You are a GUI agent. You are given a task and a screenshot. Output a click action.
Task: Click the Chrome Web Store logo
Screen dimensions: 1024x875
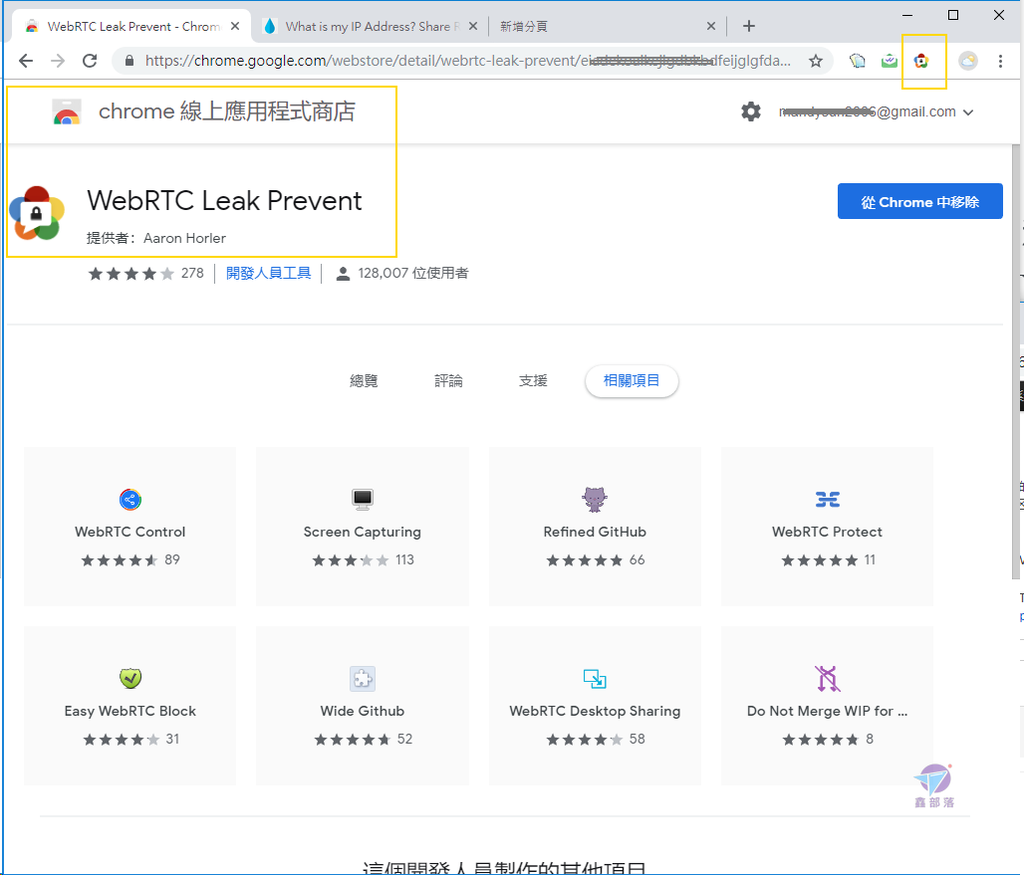tap(67, 112)
